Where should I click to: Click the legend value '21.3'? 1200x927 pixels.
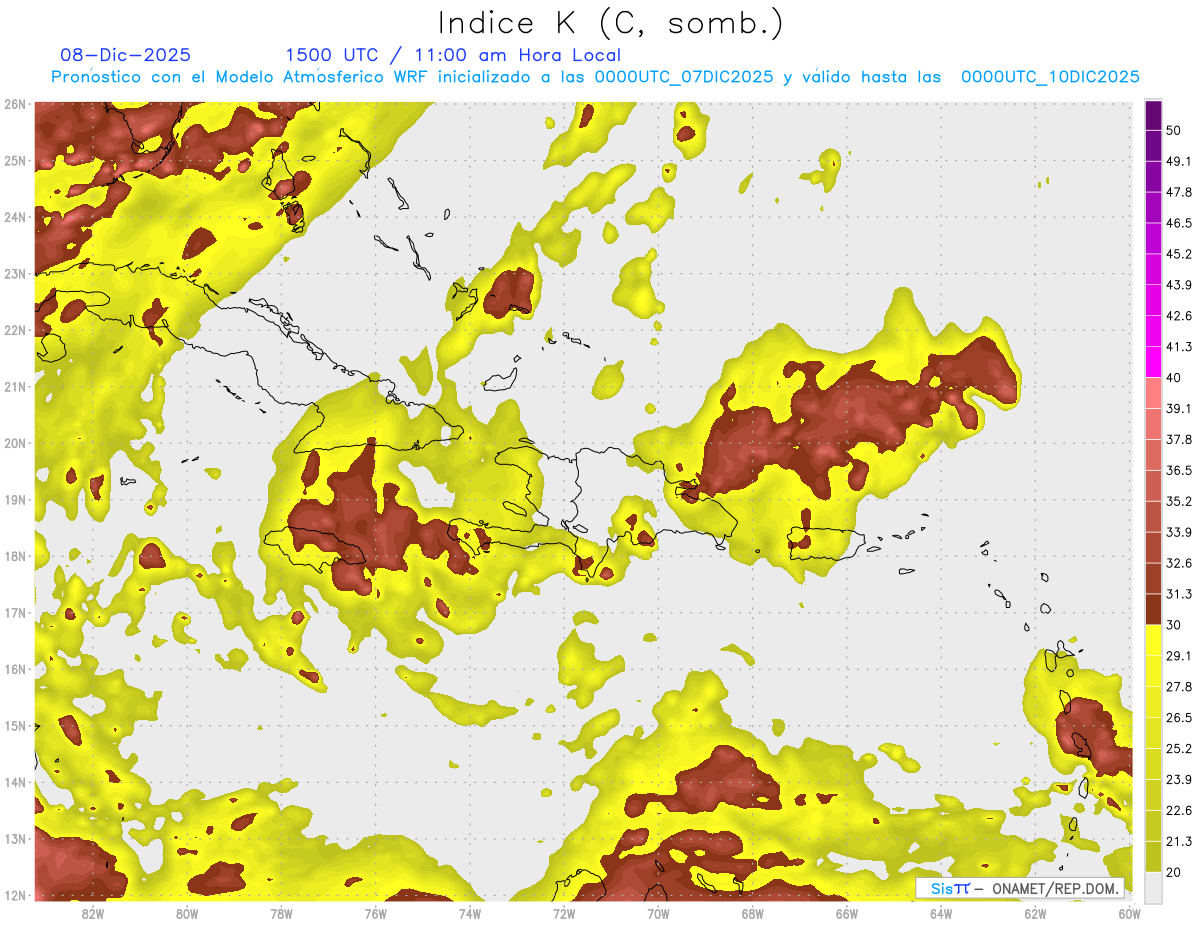pos(1179,841)
